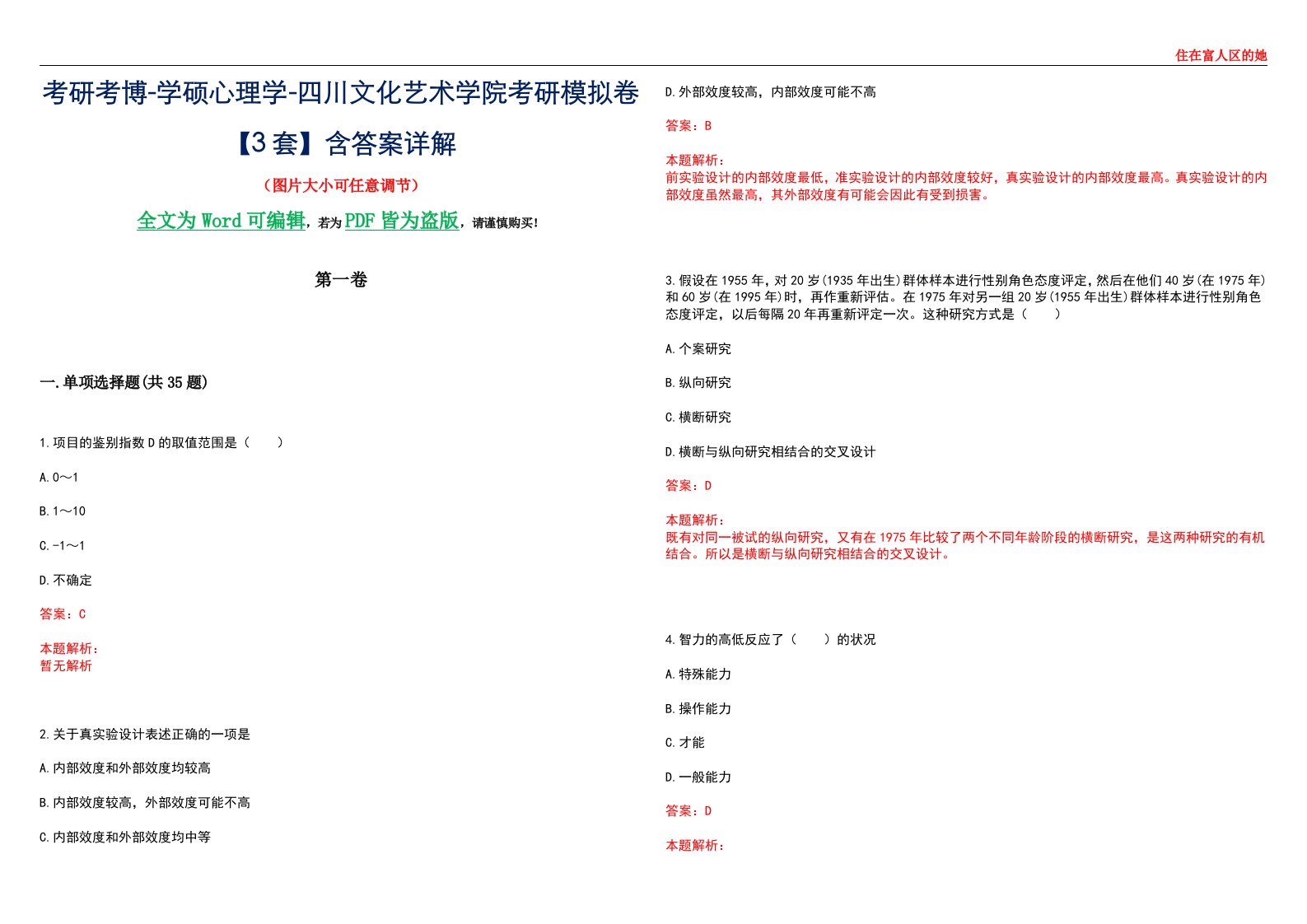Viewport: 1307px width, 924px height.
Task: Select option B. 1～10
Action: point(63,511)
